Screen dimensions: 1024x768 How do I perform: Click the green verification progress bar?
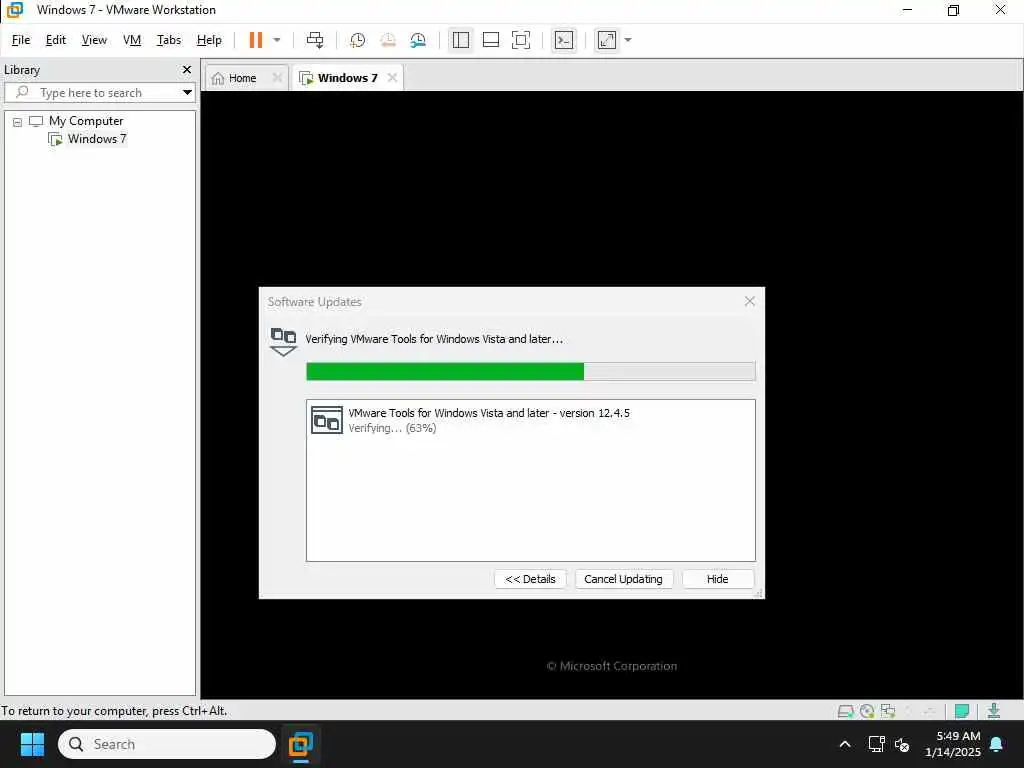click(530, 371)
